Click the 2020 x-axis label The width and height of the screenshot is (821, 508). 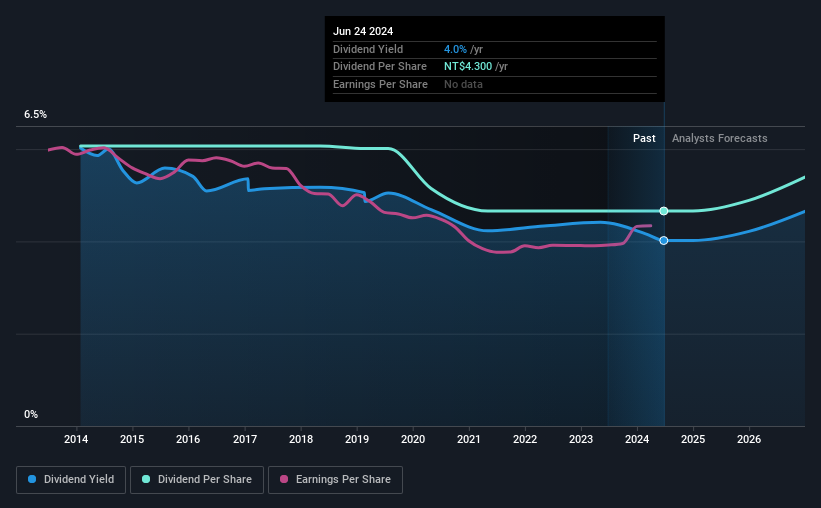point(413,439)
